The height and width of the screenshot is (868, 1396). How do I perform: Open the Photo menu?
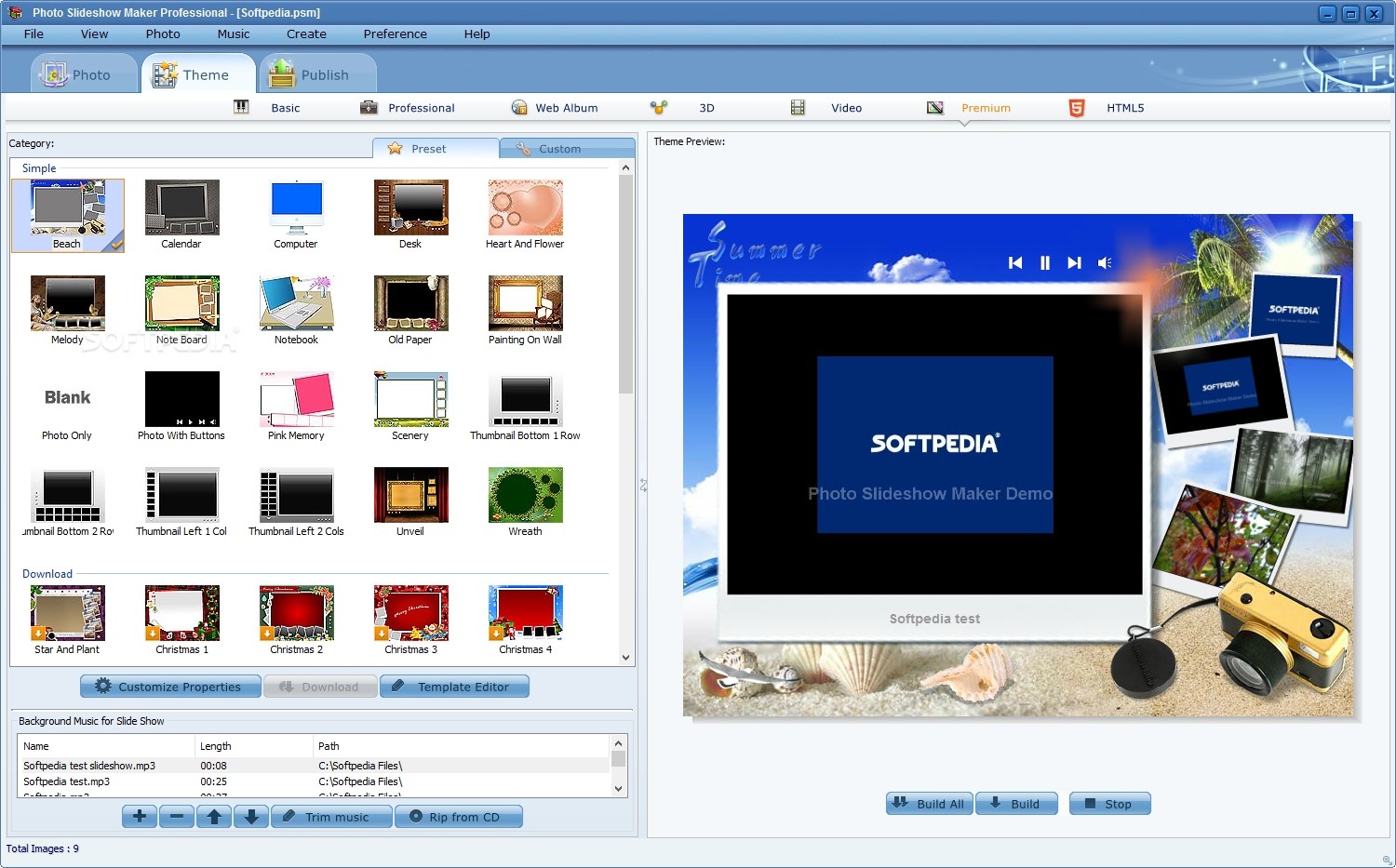163,33
